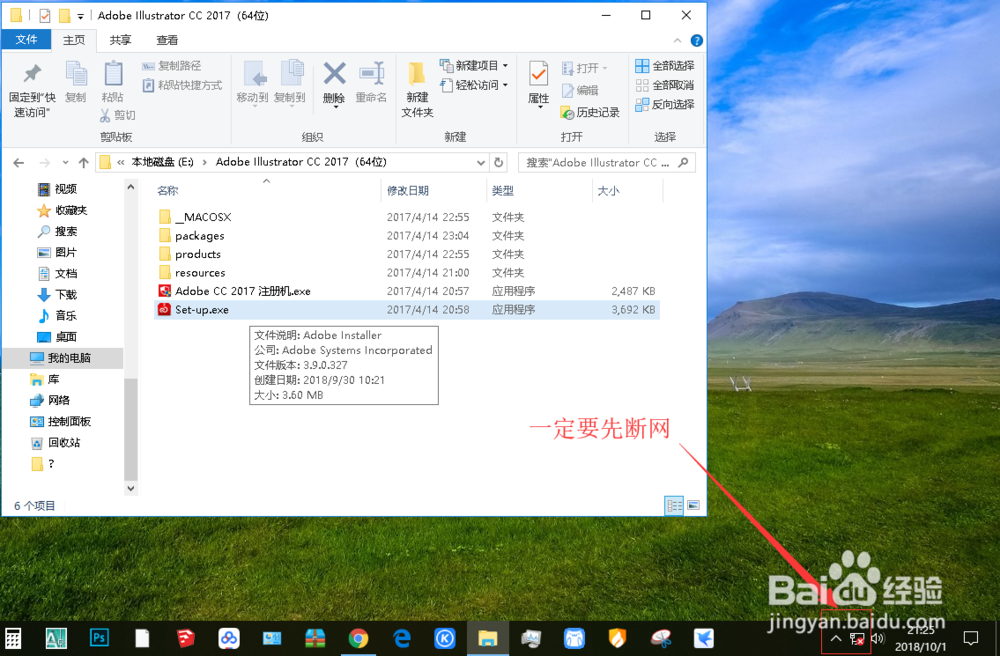Screen dimensions: 1000x656
Task: Open the File (文件) tab
Action: [26, 40]
